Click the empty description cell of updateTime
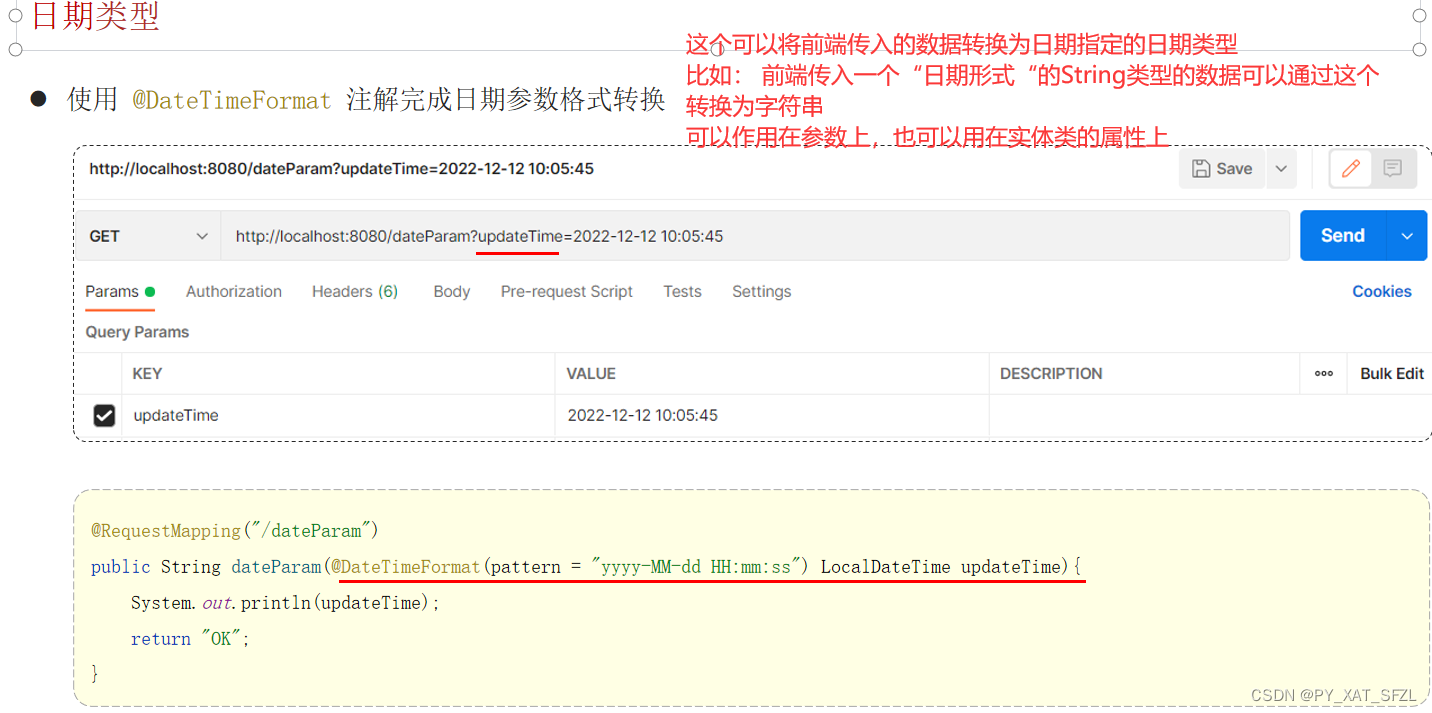Screen dimensions: 1432x713 1210,415
